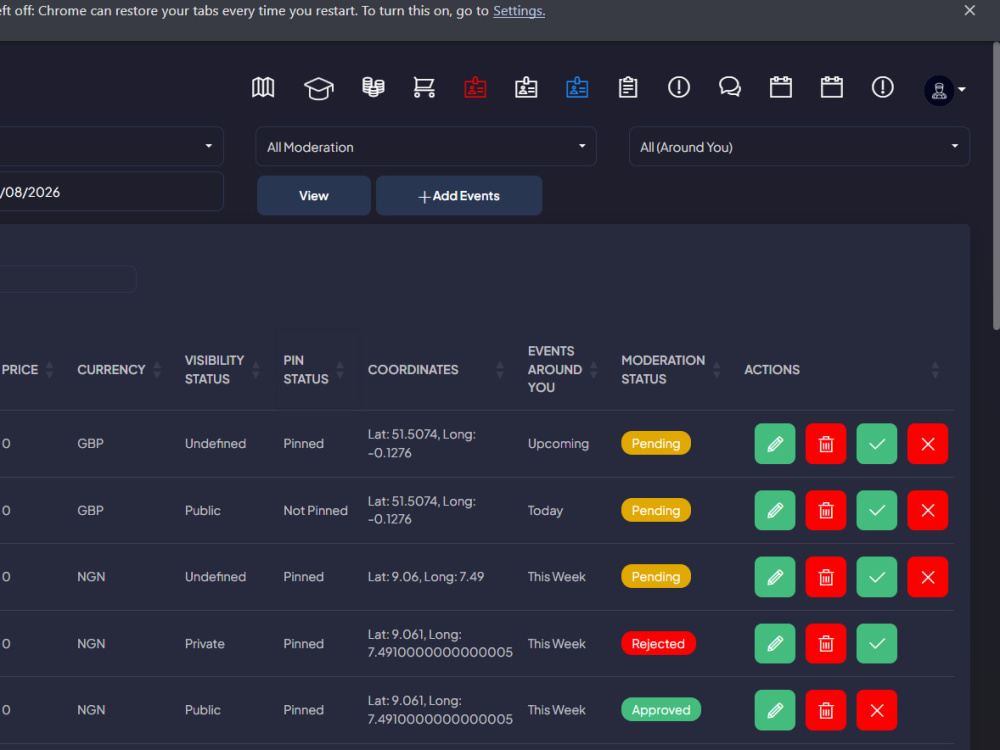This screenshot has width=1000, height=750.
Task: Open the shopping cart icon
Action: point(424,87)
